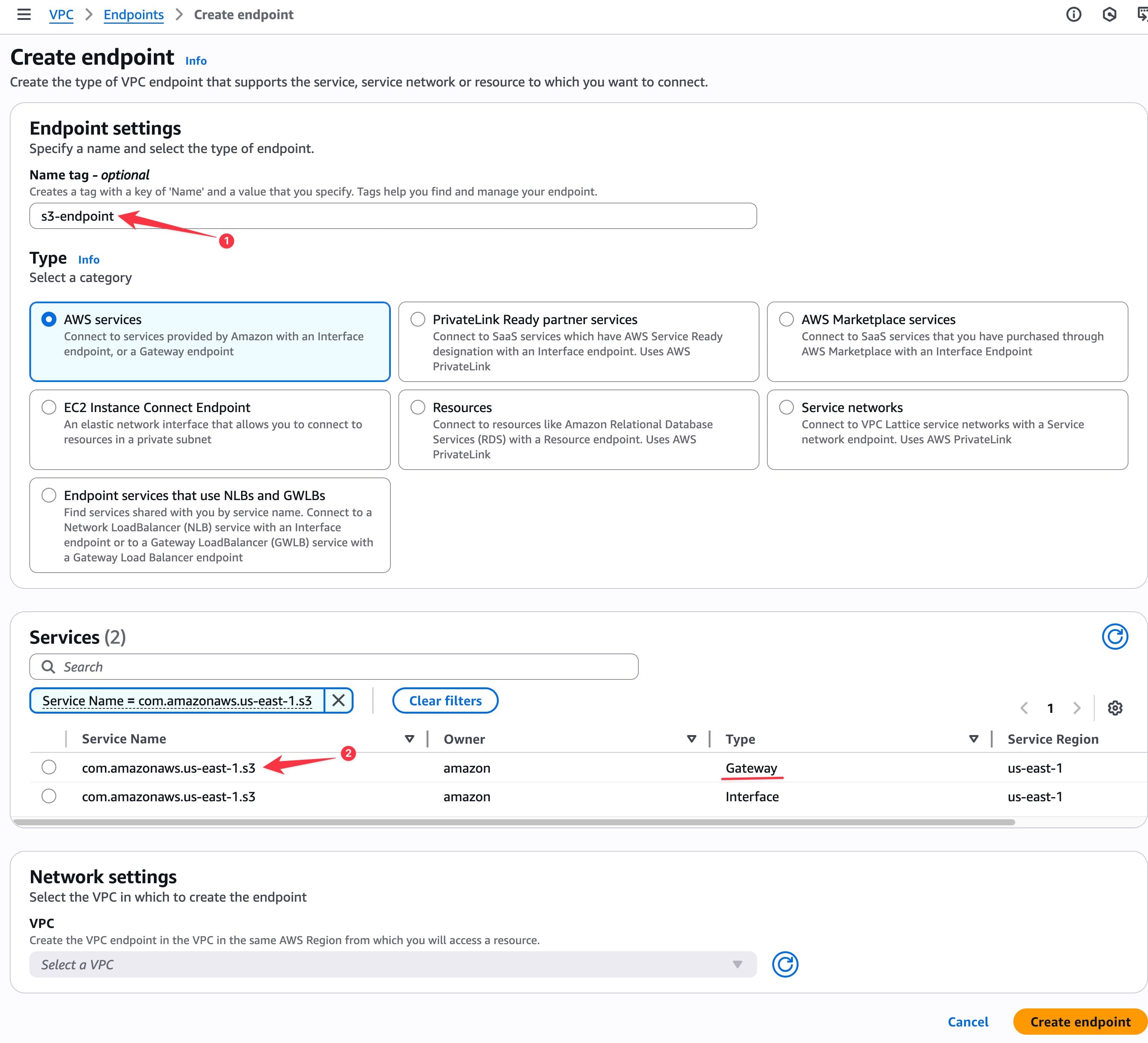Open the Select a VPC dropdown
The width and height of the screenshot is (1148, 1043).
coord(393,964)
